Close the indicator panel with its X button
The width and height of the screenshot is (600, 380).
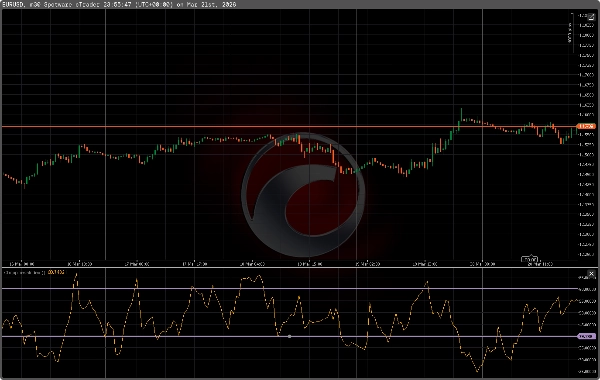(591, 273)
